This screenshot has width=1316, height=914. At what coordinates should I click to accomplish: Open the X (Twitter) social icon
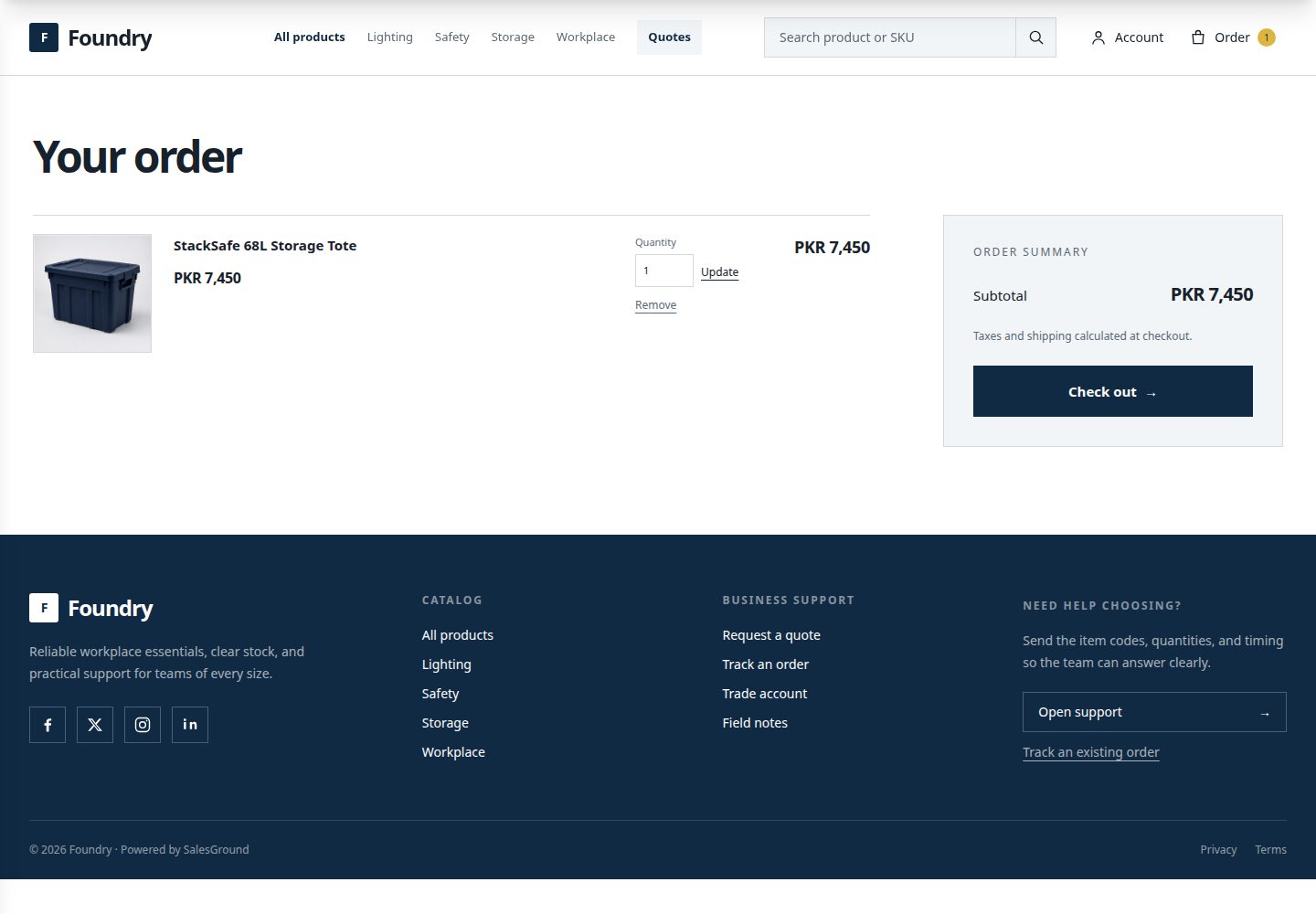(x=95, y=725)
